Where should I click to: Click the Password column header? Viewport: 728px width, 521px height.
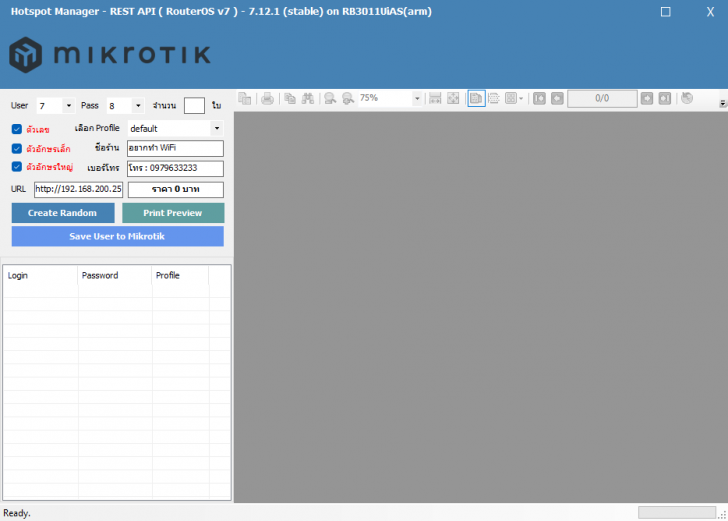pos(115,275)
